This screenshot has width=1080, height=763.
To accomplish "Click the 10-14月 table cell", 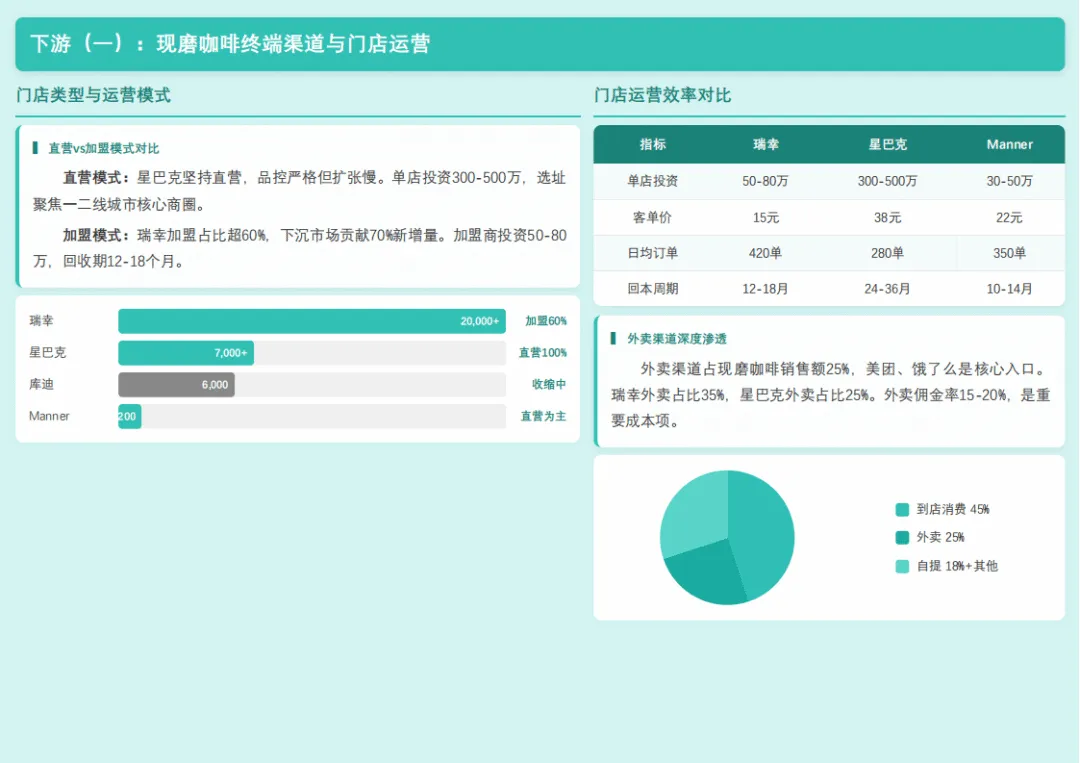I will pos(1009,289).
